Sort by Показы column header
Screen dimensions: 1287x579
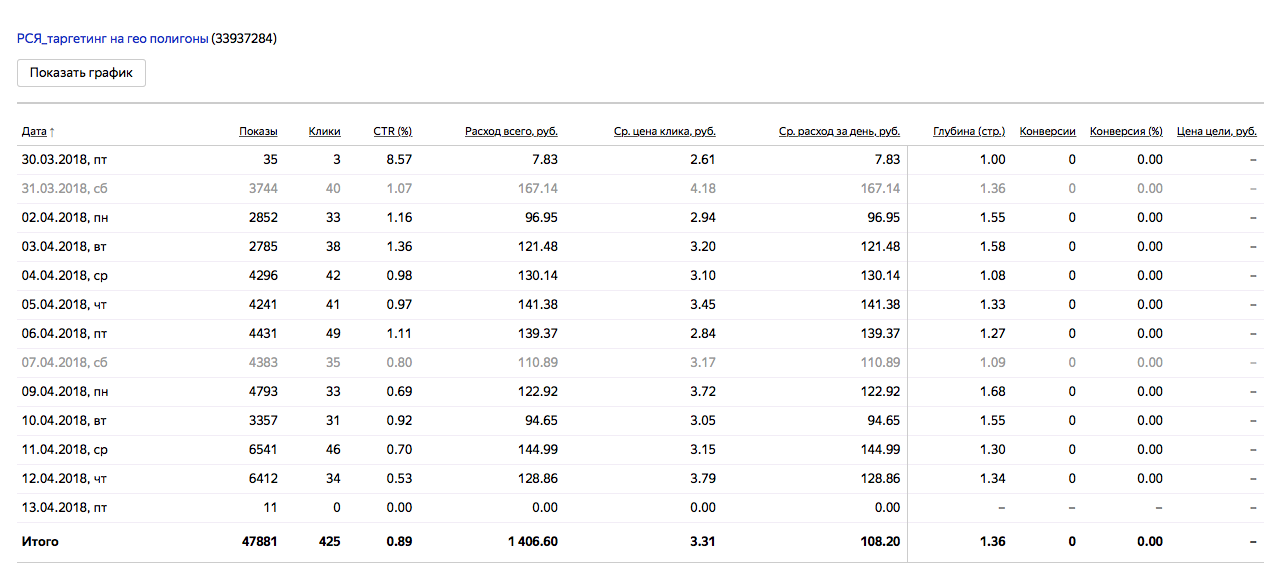258,131
